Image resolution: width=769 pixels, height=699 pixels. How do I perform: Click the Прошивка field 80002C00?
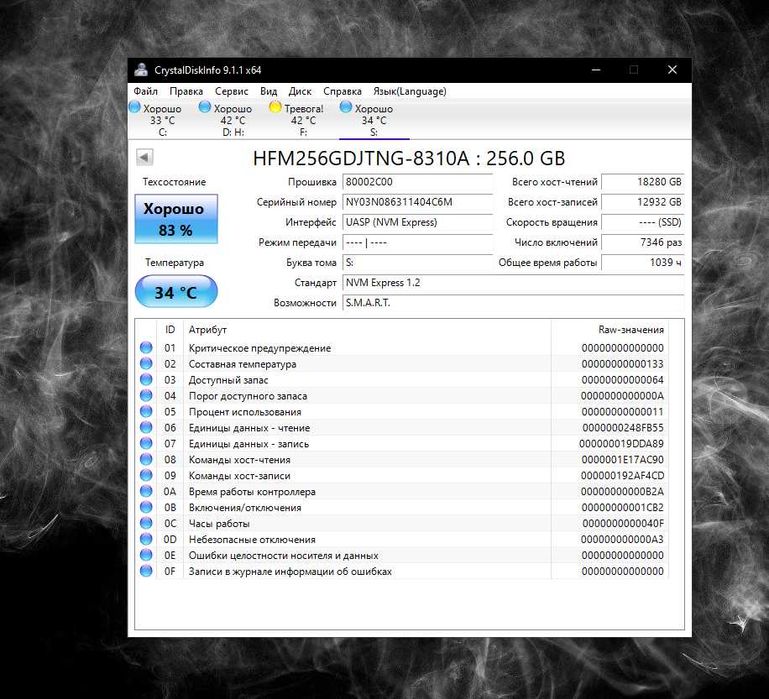tap(417, 182)
